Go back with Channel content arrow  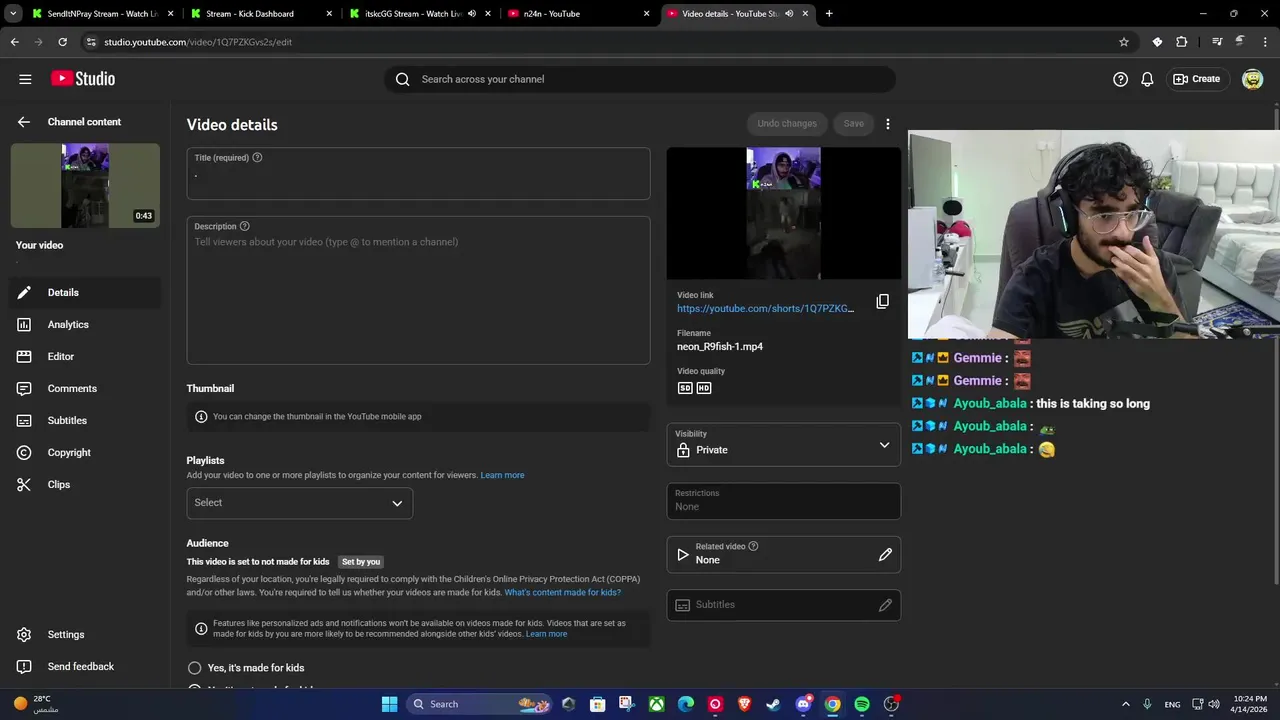(x=24, y=122)
